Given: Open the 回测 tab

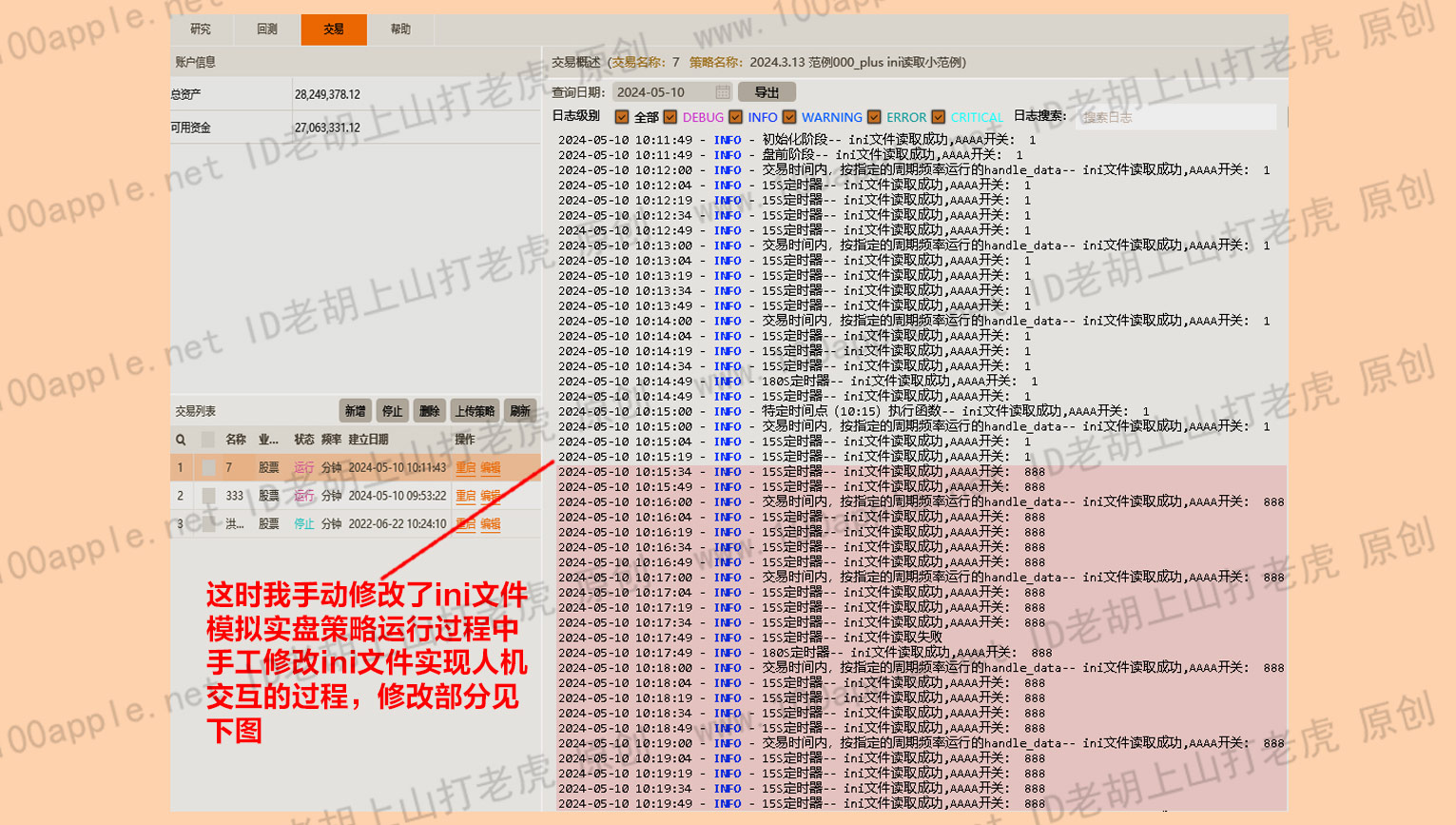Looking at the screenshot, I should [267, 29].
